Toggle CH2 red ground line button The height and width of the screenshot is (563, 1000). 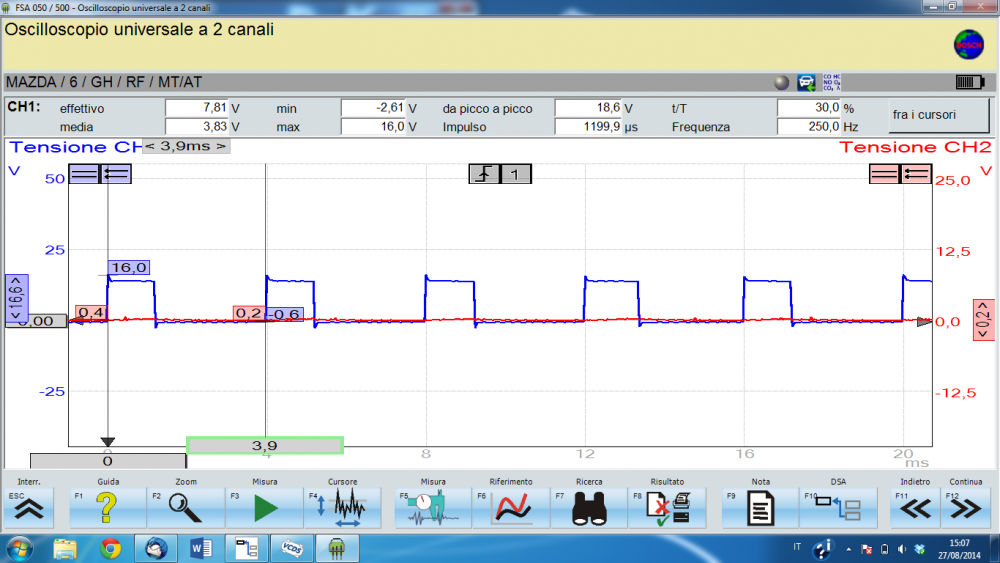point(885,173)
